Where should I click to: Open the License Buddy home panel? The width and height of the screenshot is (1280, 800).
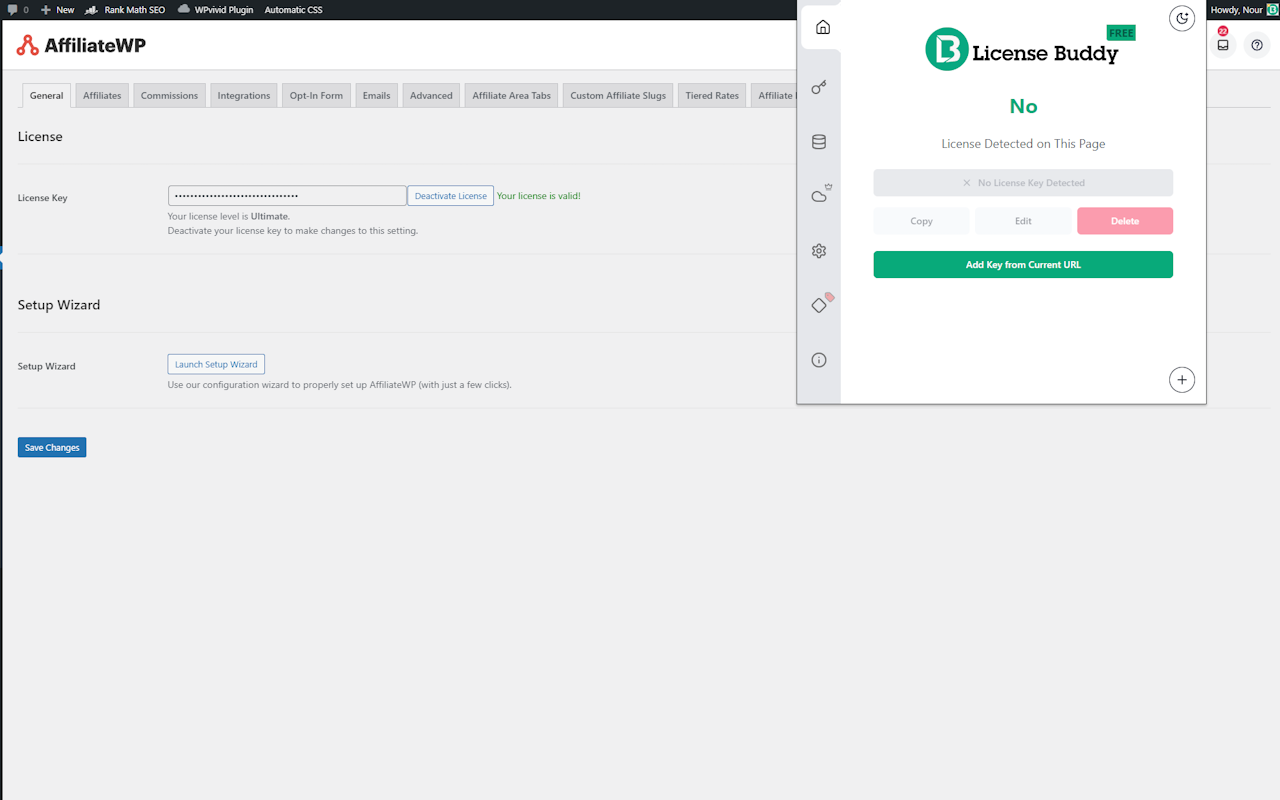[x=823, y=27]
